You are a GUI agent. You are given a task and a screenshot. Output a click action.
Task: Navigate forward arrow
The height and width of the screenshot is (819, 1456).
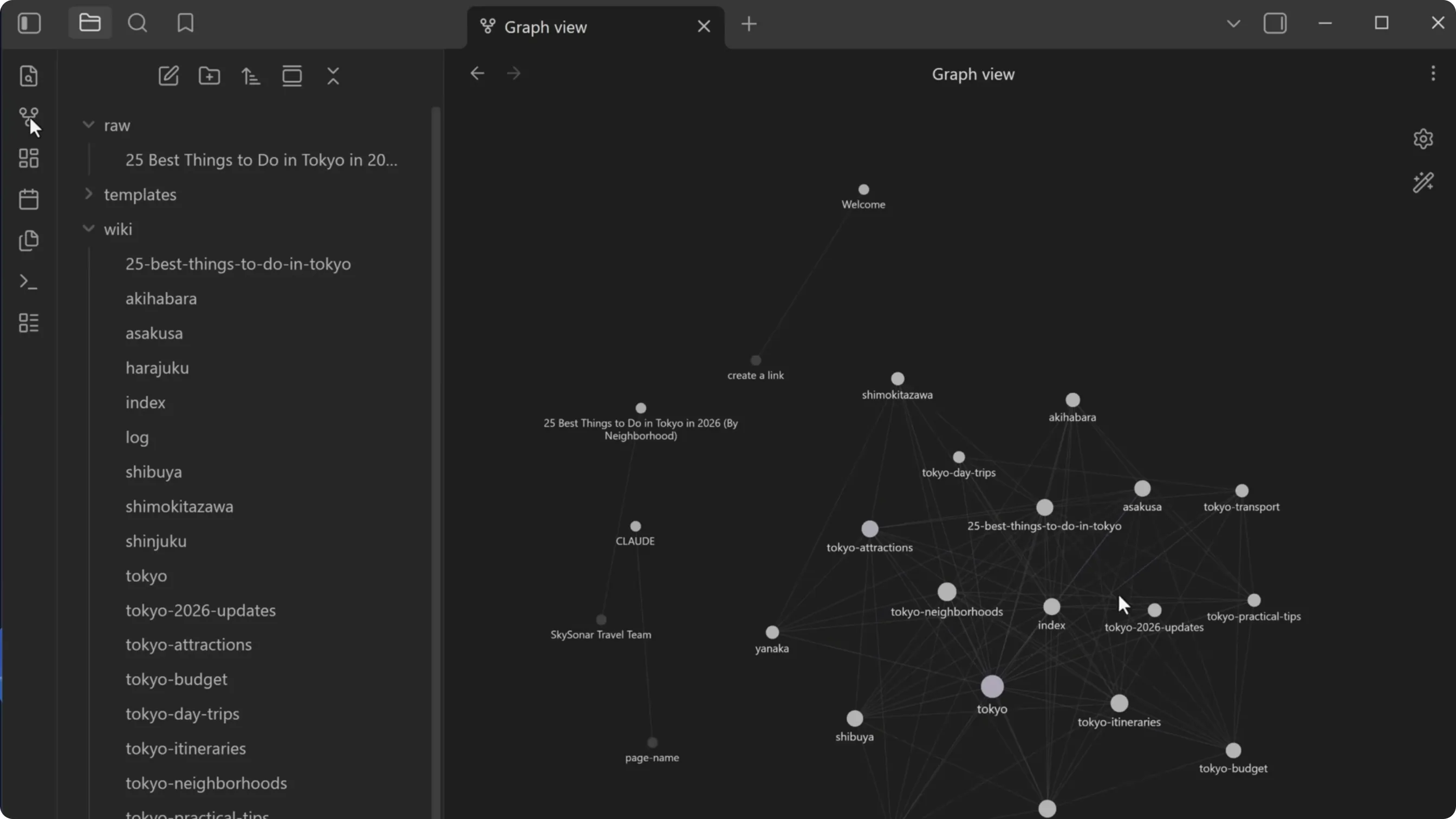pos(514,74)
